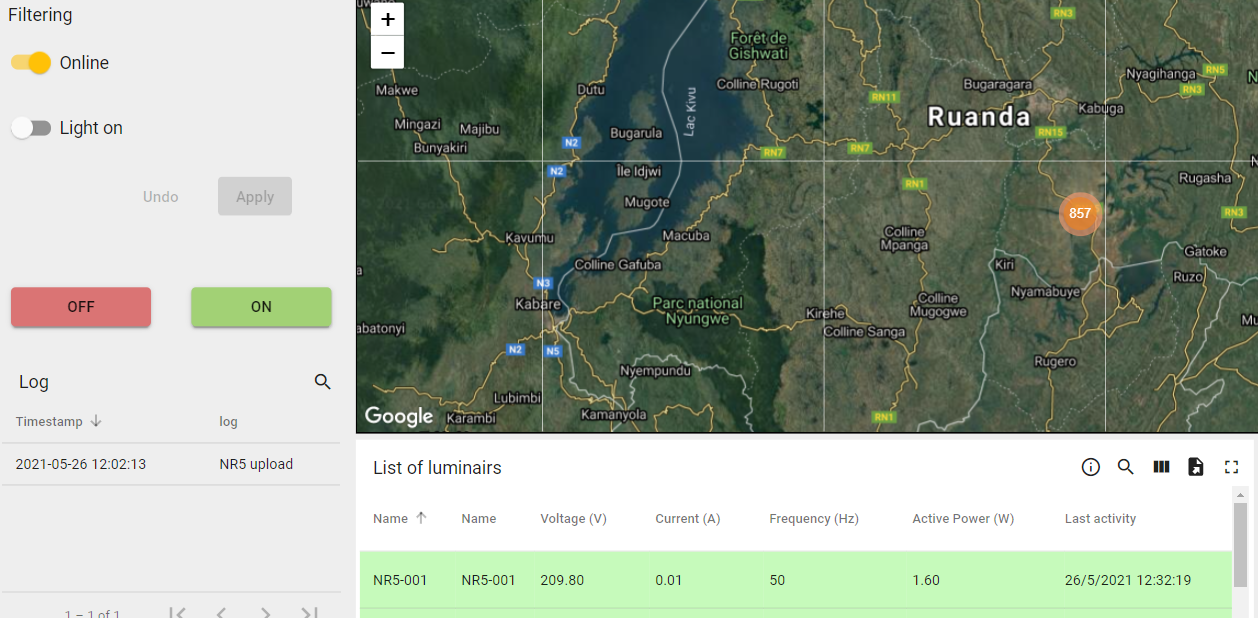This screenshot has height=618, width=1258.
Task: Sort table by Last activity column
Action: [x=1100, y=518]
